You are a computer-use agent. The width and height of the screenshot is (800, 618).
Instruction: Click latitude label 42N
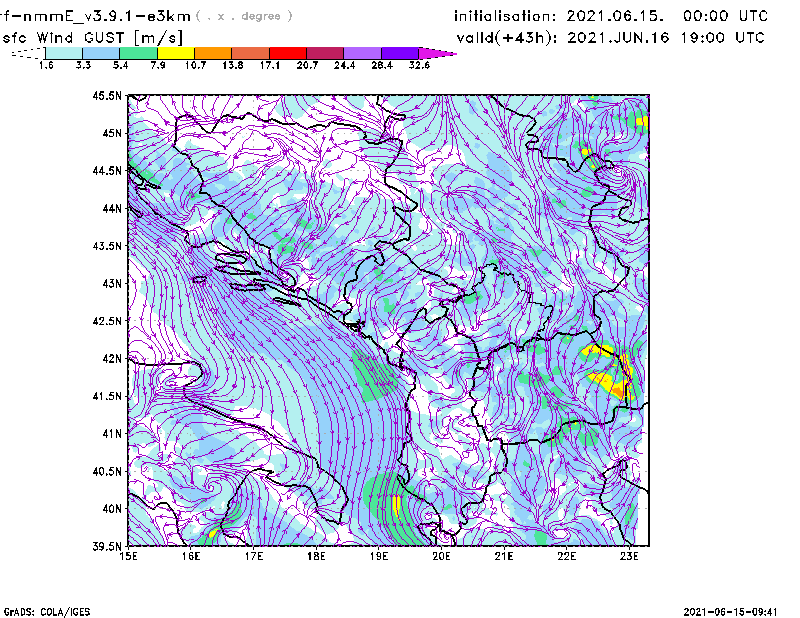pyautogui.click(x=112, y=359)
